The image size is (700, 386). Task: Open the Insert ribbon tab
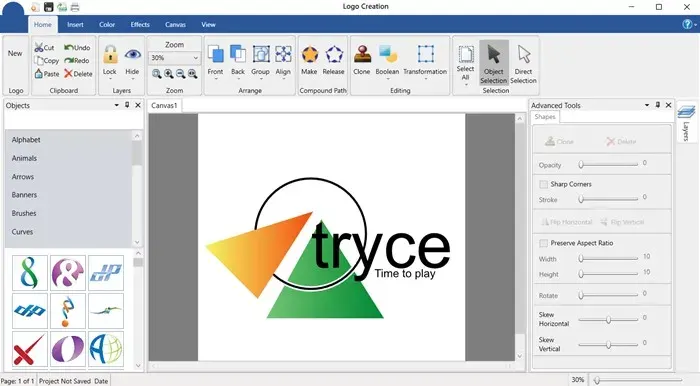[x=75, y=25]
